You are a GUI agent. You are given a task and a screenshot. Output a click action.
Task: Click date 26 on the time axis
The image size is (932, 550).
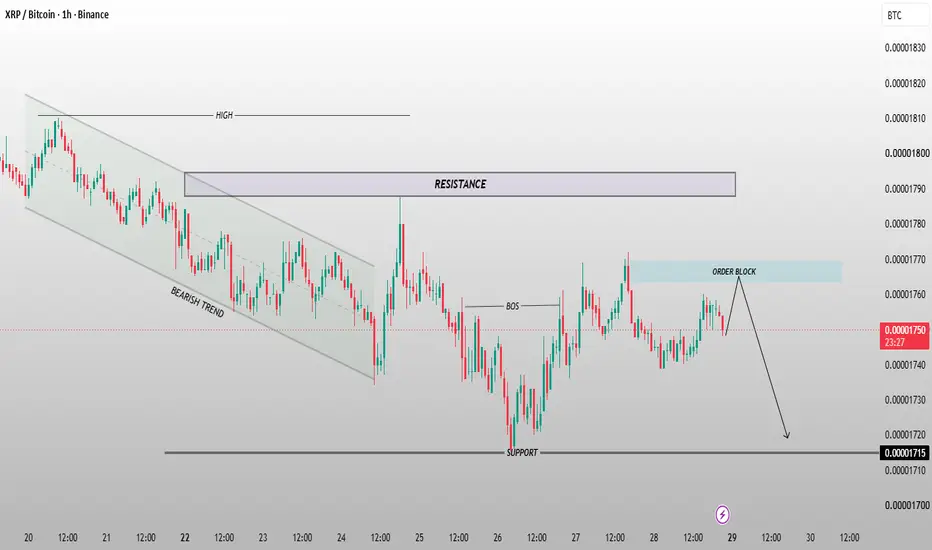pyautogui.click(x=498, y=538)
